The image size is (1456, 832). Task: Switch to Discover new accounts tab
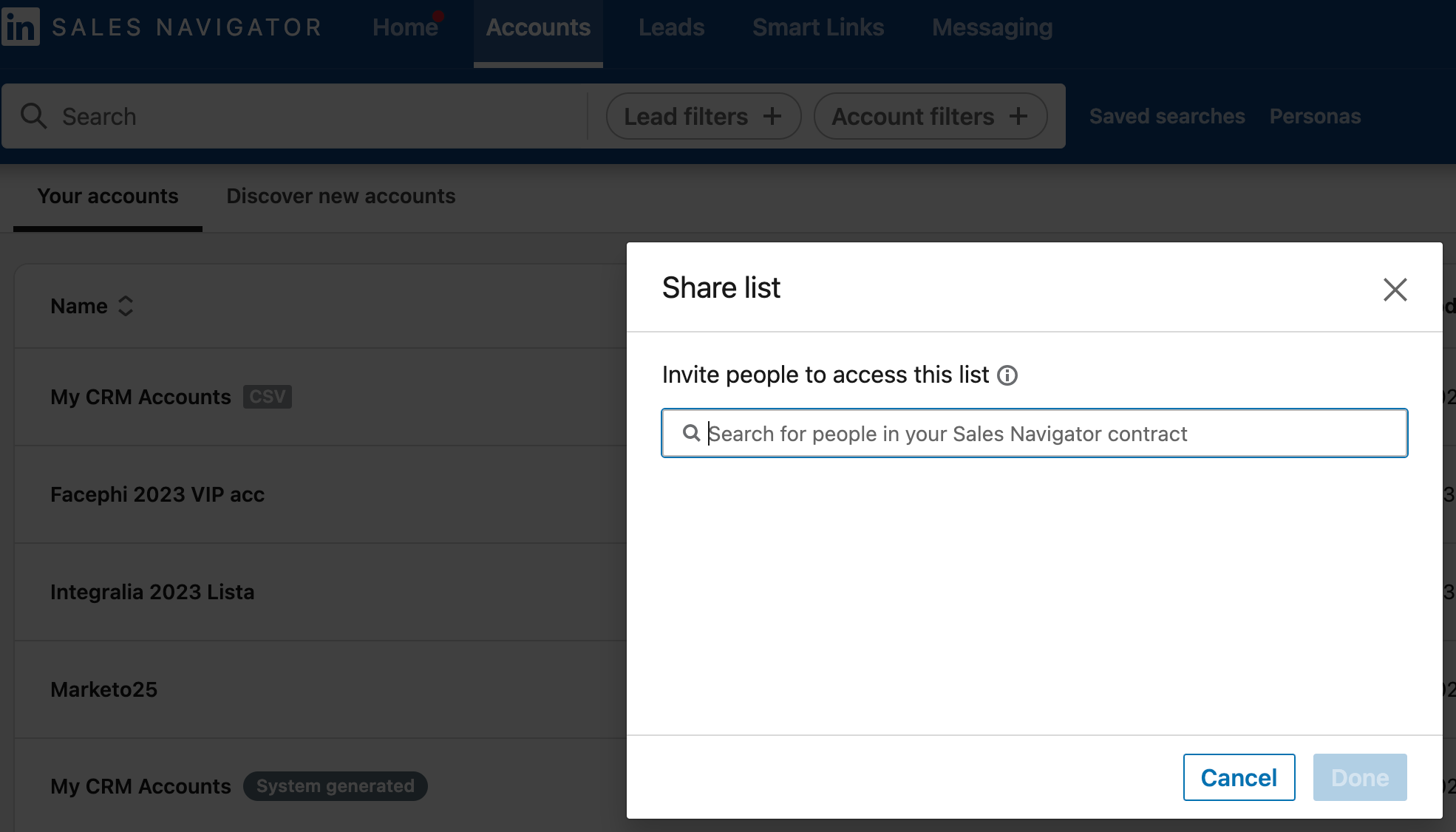[341, 197]
